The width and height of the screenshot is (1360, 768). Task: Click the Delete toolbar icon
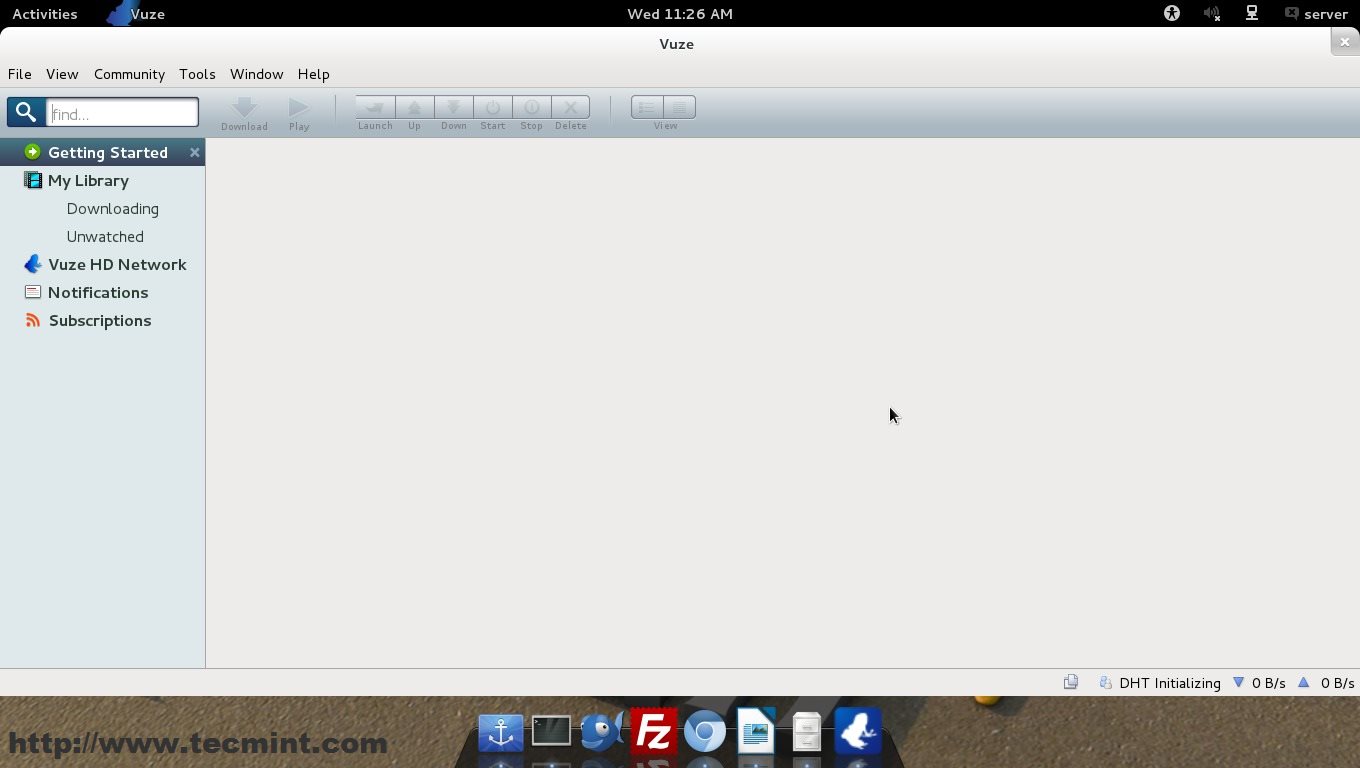(x=570, y=107)
